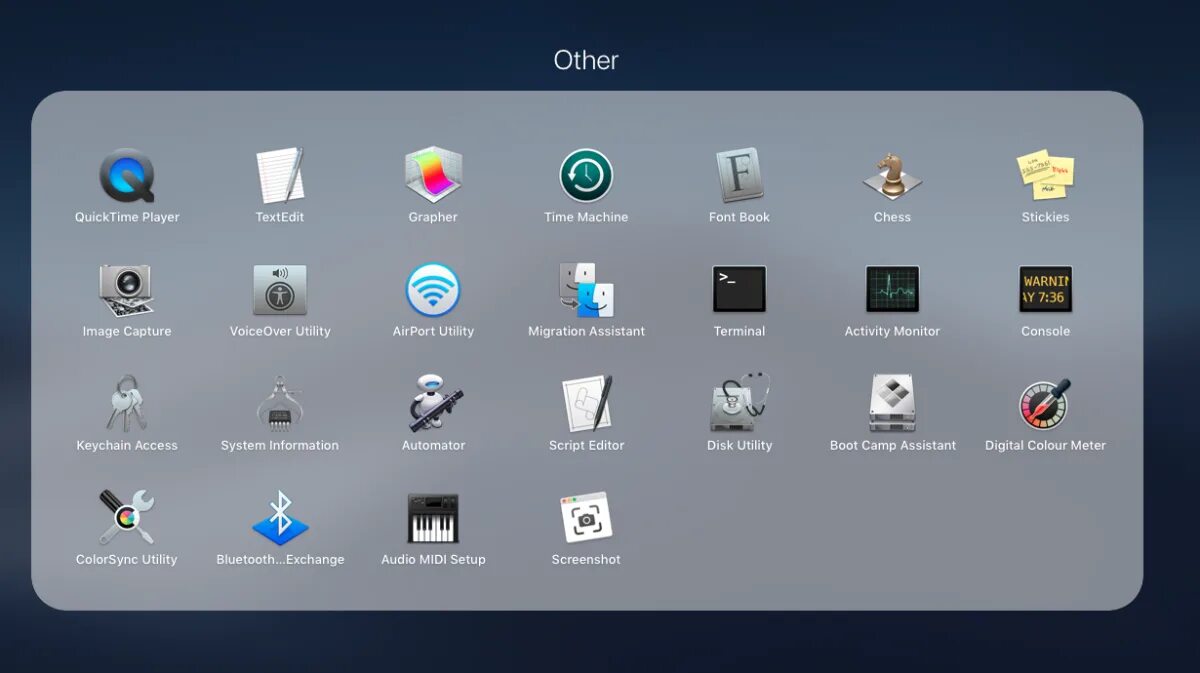Open the Activity Monitor icon
Viewport: 1200px width, 673px height.
tap(892, 291)
